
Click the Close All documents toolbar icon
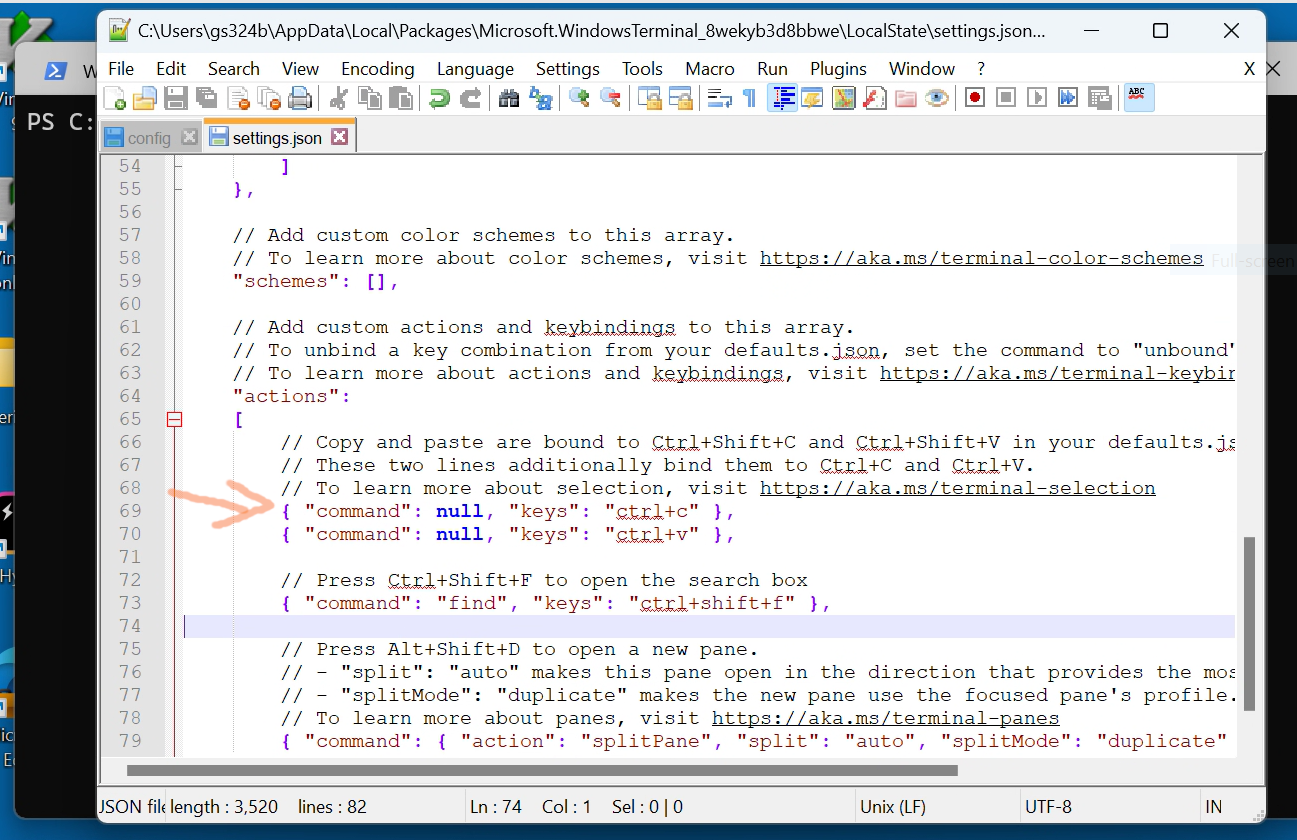click(x=269, y=98)
